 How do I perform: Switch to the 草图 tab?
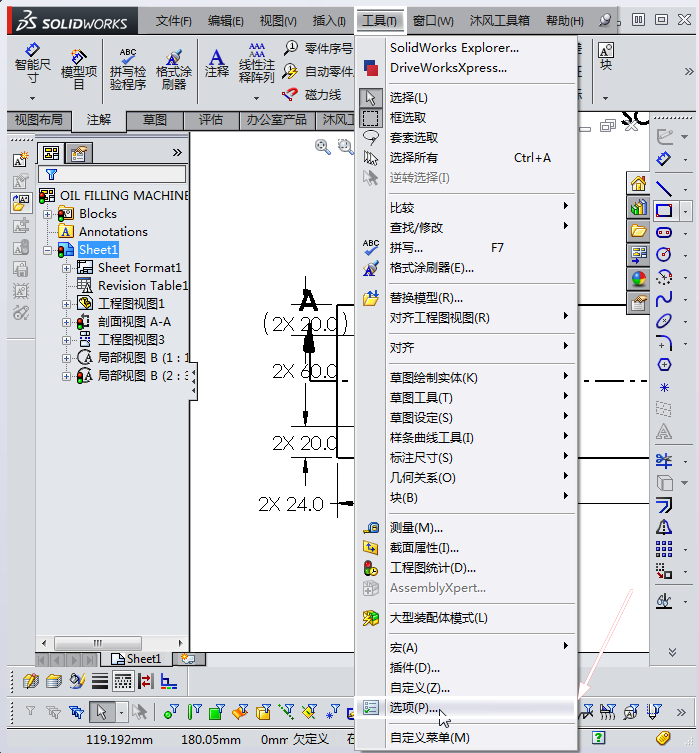pyautogui.click(x=155, y=120)
